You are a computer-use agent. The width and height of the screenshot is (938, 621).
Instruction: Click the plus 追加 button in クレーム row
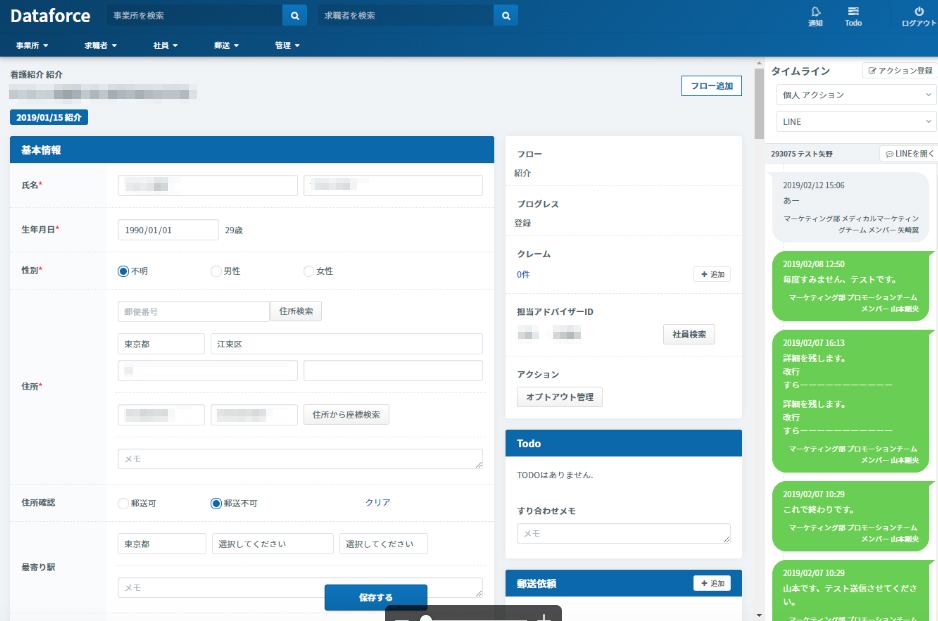(711, 274)
